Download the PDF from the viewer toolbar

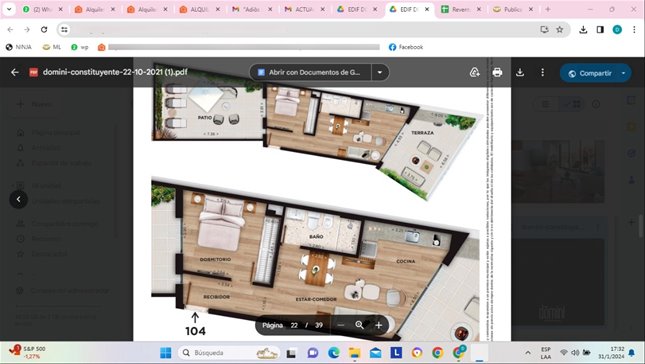coord(520,72)
